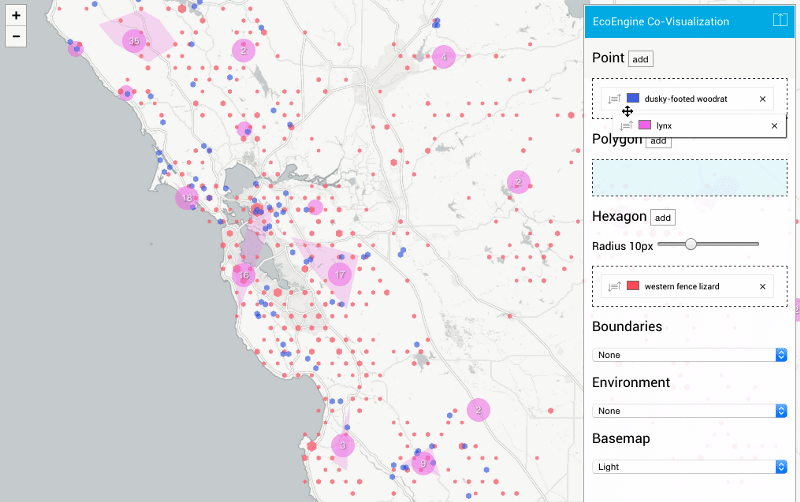This screenshot has height=502, width=800.
Task: Open the Environment dropdown
Action: pyautogui.click(x=689, y=411)
